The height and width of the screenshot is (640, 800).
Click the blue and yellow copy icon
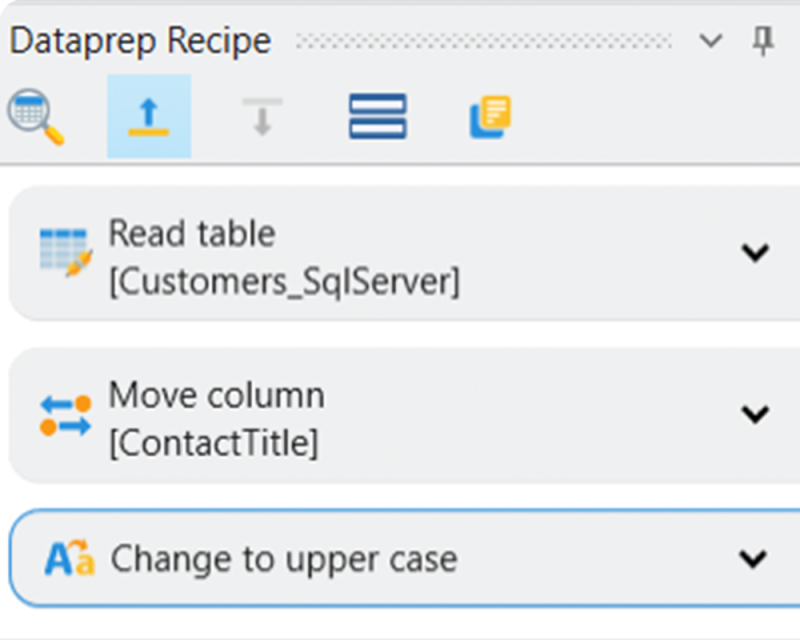coord(490,116)
